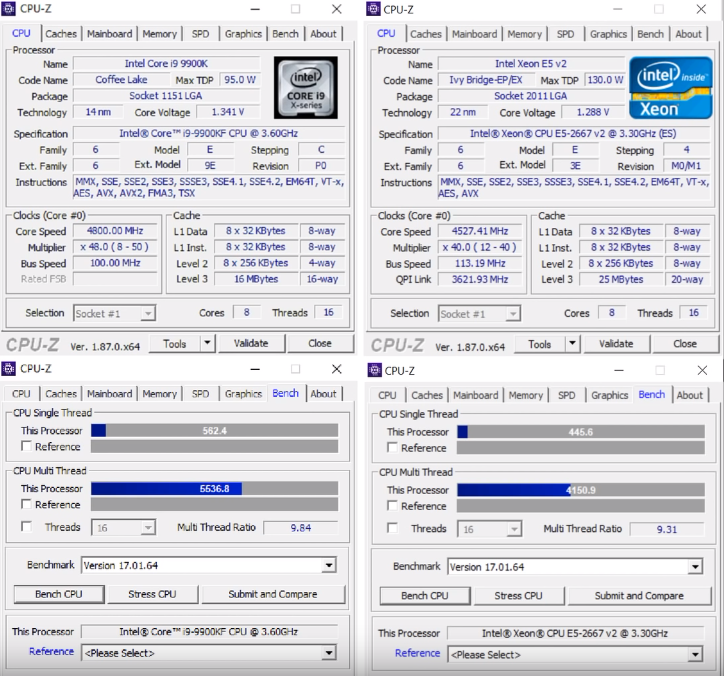The image size is (724, 676).
Task: Click the 3621.93 MHz QPI Link value
Action: [480, 279]
